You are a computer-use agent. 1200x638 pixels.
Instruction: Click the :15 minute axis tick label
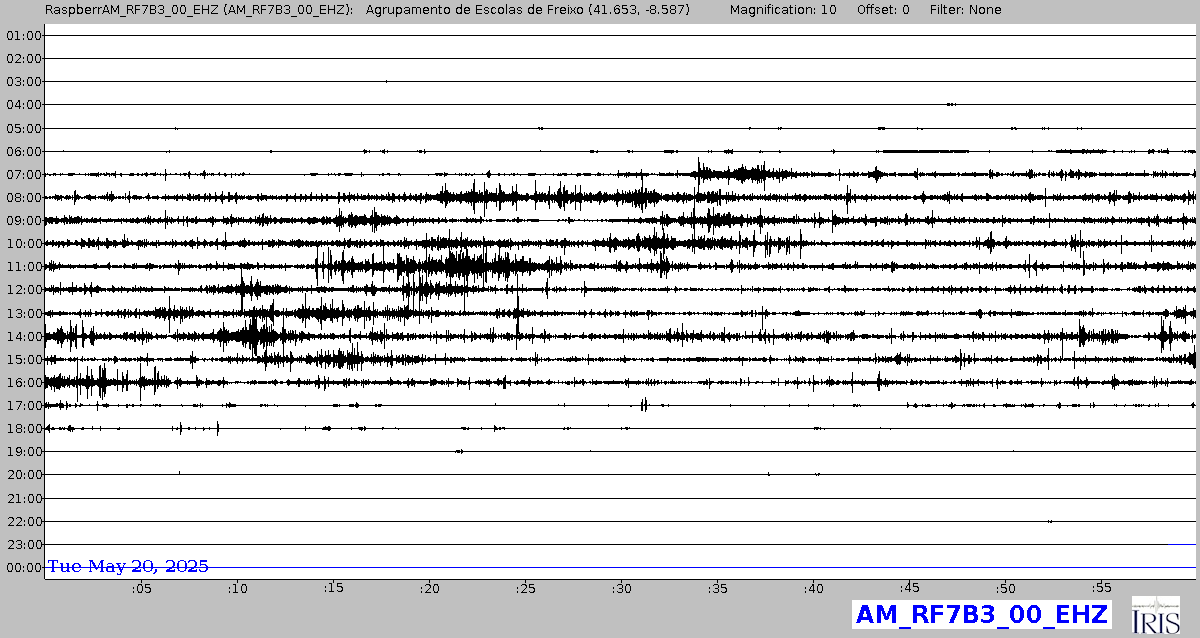pyautogui.click(x=333, y=588)
